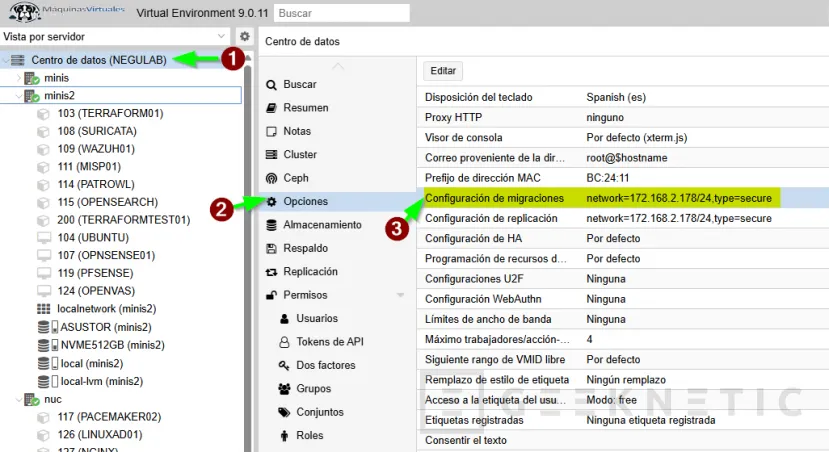This screenshot has height=452, width=829.
Task: Select the Visor de consola row
Action: (623, 137)
